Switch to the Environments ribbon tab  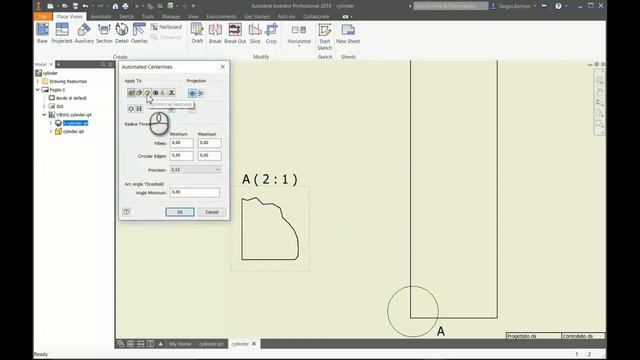[x=221, y=16]
